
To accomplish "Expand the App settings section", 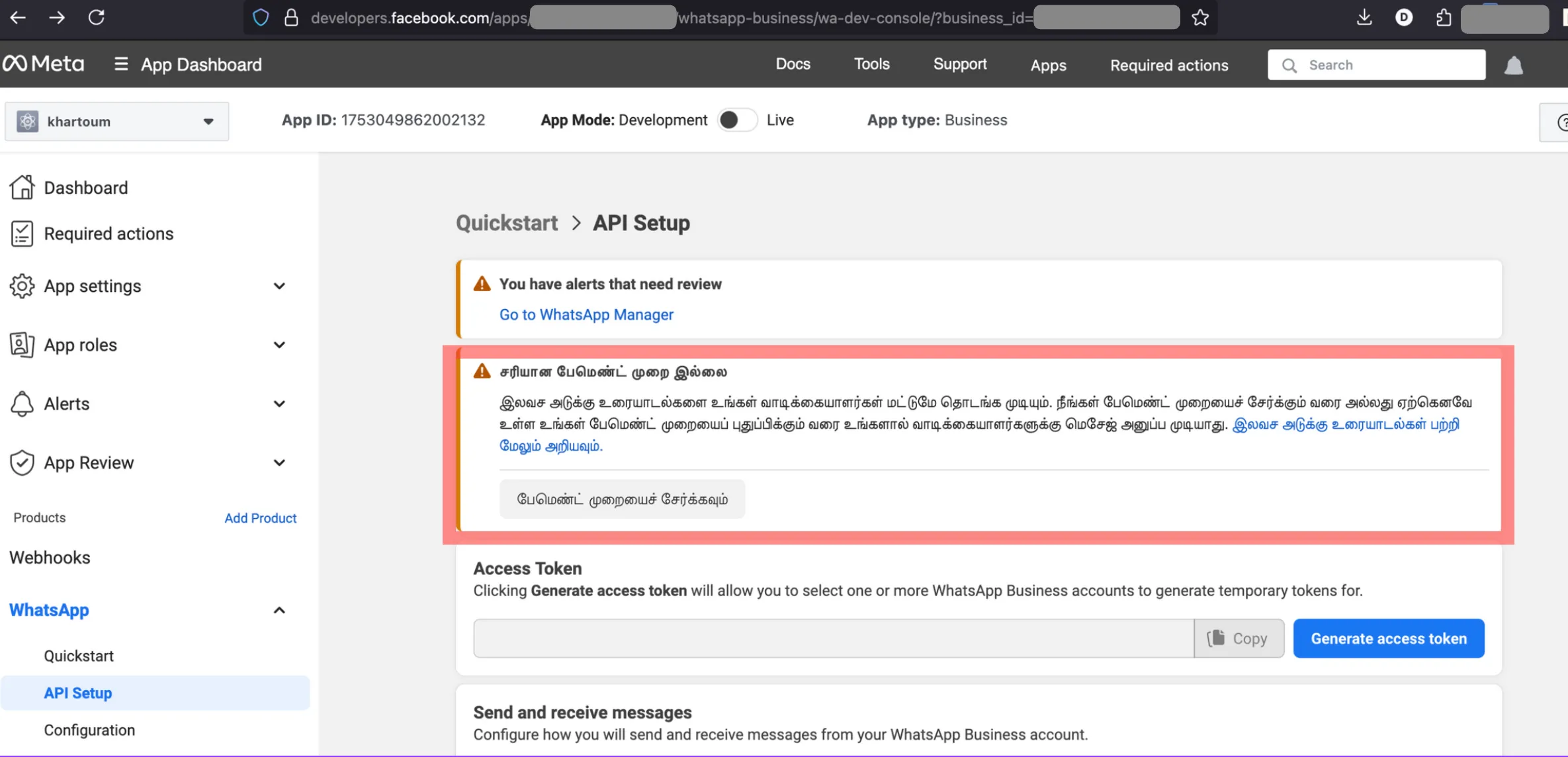I will 279,286.
